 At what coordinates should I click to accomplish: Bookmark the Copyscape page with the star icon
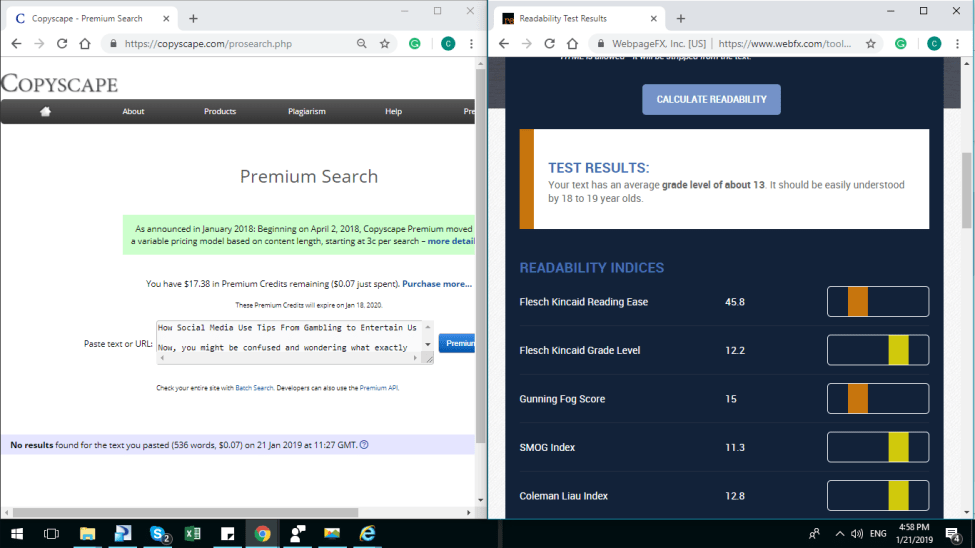385,44
